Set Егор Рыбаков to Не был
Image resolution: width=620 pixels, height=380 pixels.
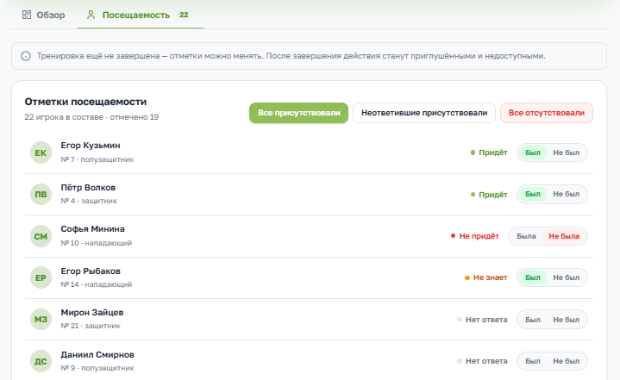[566, 278]
